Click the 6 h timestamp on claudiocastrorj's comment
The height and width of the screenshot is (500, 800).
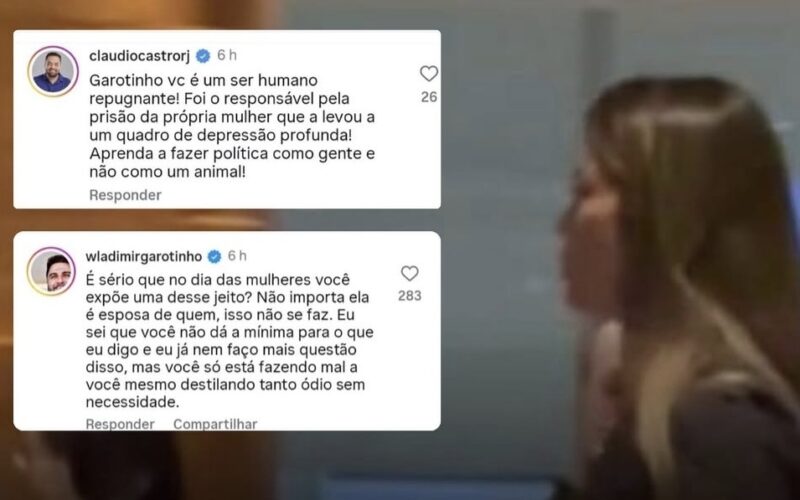click(227, 55)
